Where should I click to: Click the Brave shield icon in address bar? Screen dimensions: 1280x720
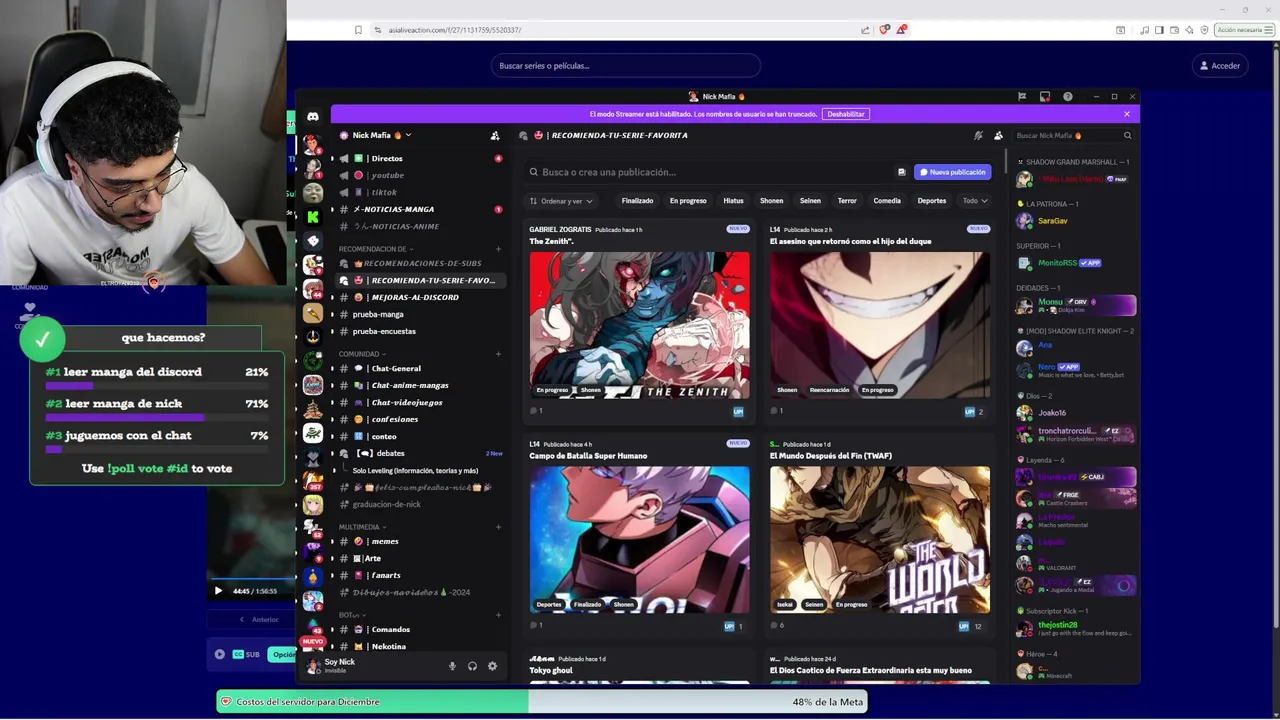pos(884,30)
